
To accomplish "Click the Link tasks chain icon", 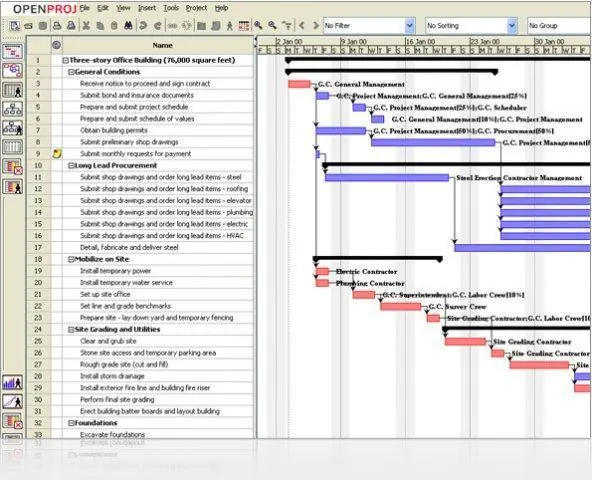I will tap(173, 26).
